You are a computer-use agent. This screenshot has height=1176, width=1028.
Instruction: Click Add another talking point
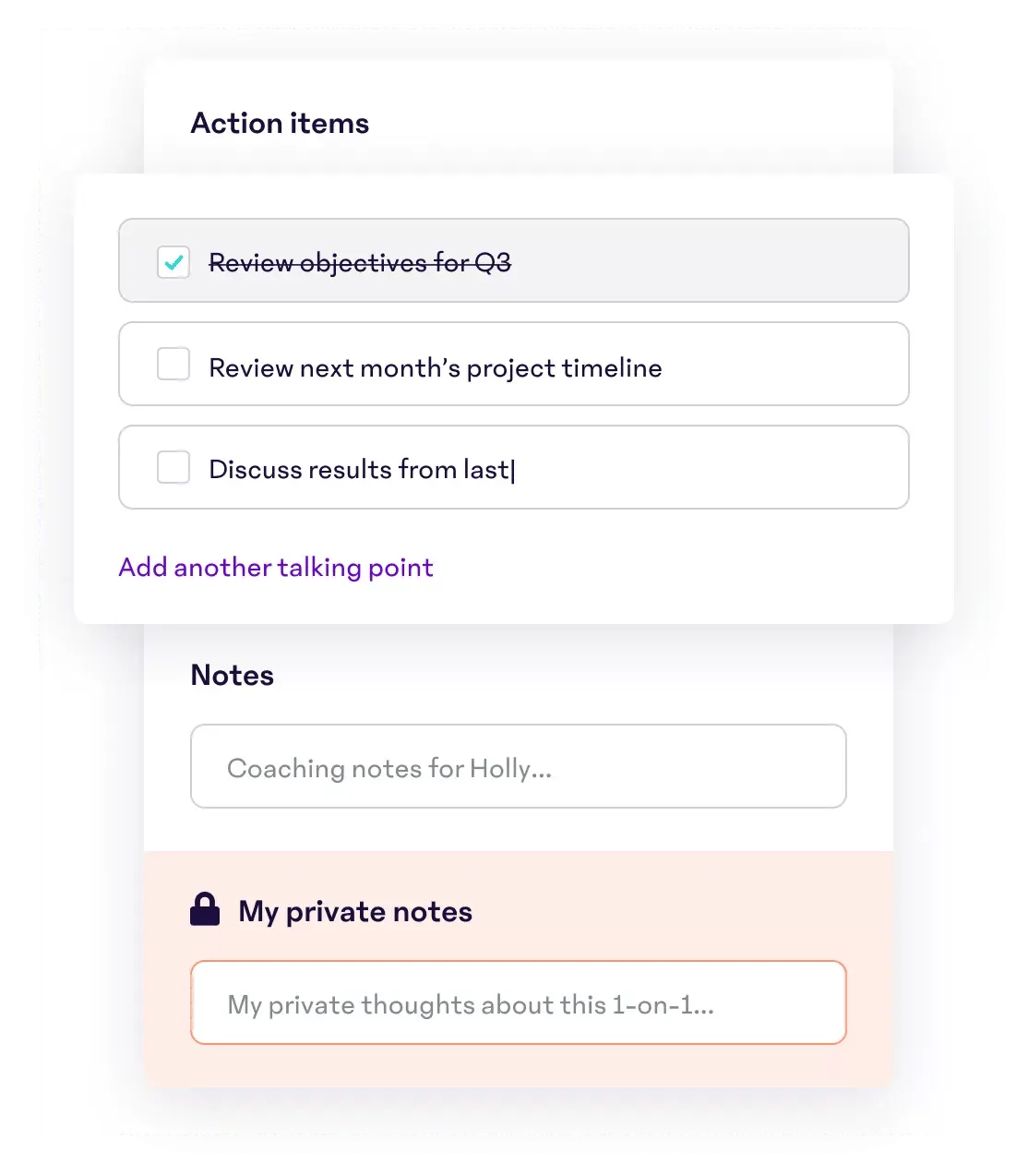[275, 568]
